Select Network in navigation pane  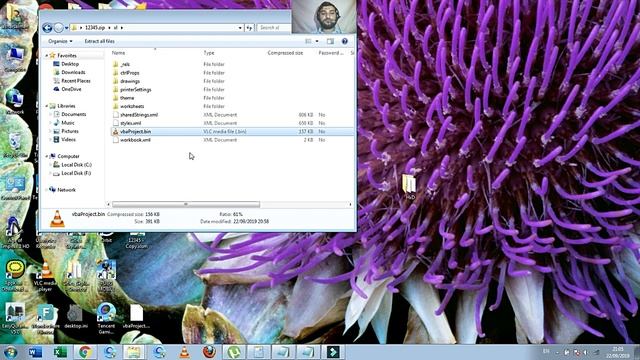(66, 190)
